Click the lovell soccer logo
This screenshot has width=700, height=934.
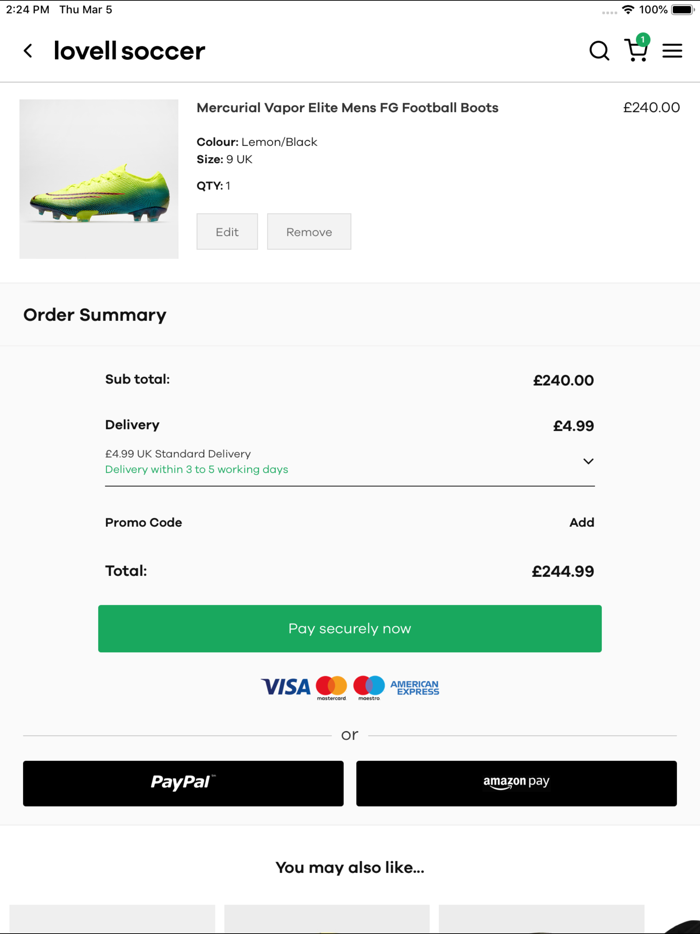pyautogui.click(x=129, y=51)
